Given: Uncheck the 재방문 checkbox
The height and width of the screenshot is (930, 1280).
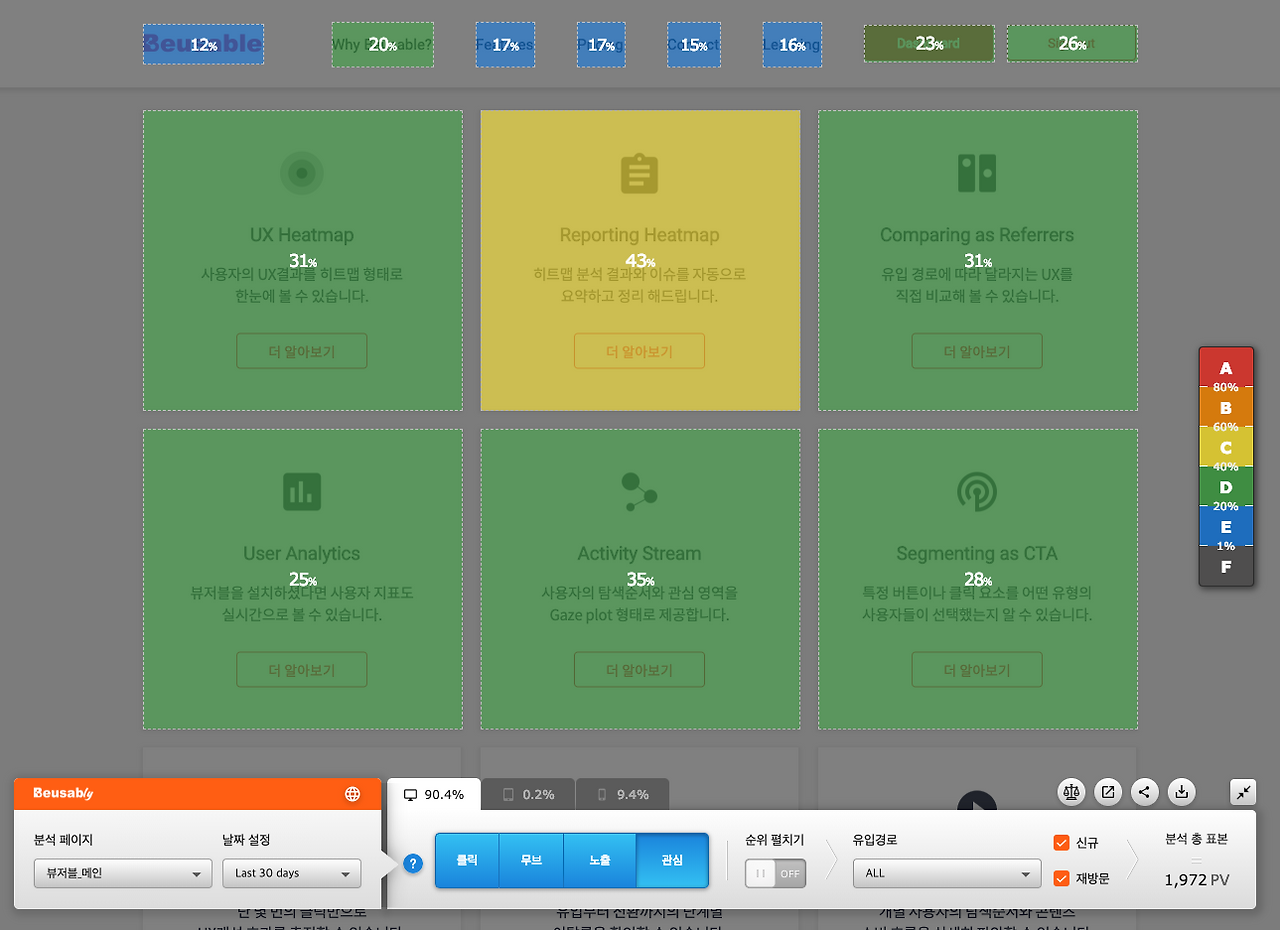Looking at the screenshot, I should tap(1062, 878).
